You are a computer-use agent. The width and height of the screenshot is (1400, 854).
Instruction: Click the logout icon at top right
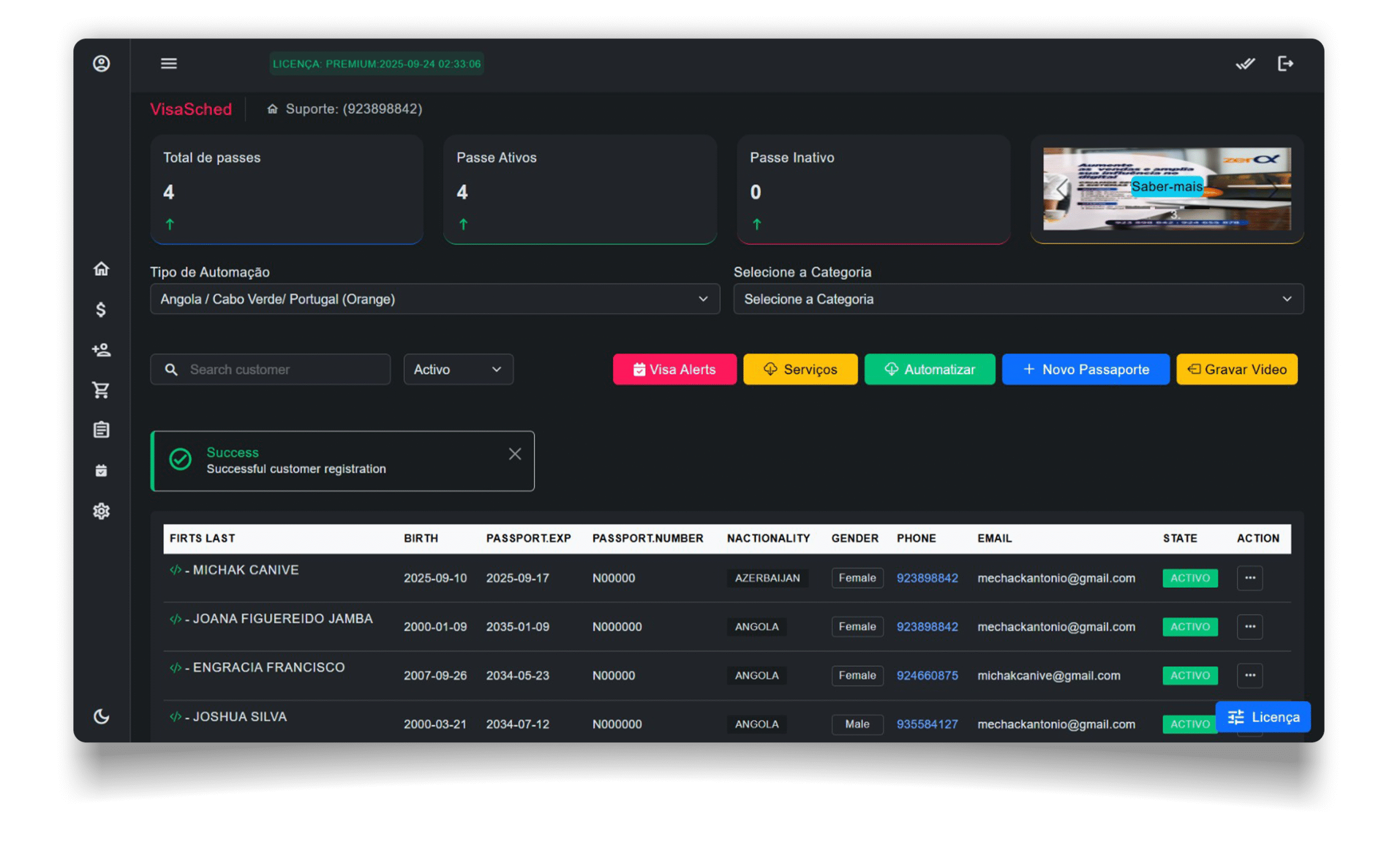1285,63
